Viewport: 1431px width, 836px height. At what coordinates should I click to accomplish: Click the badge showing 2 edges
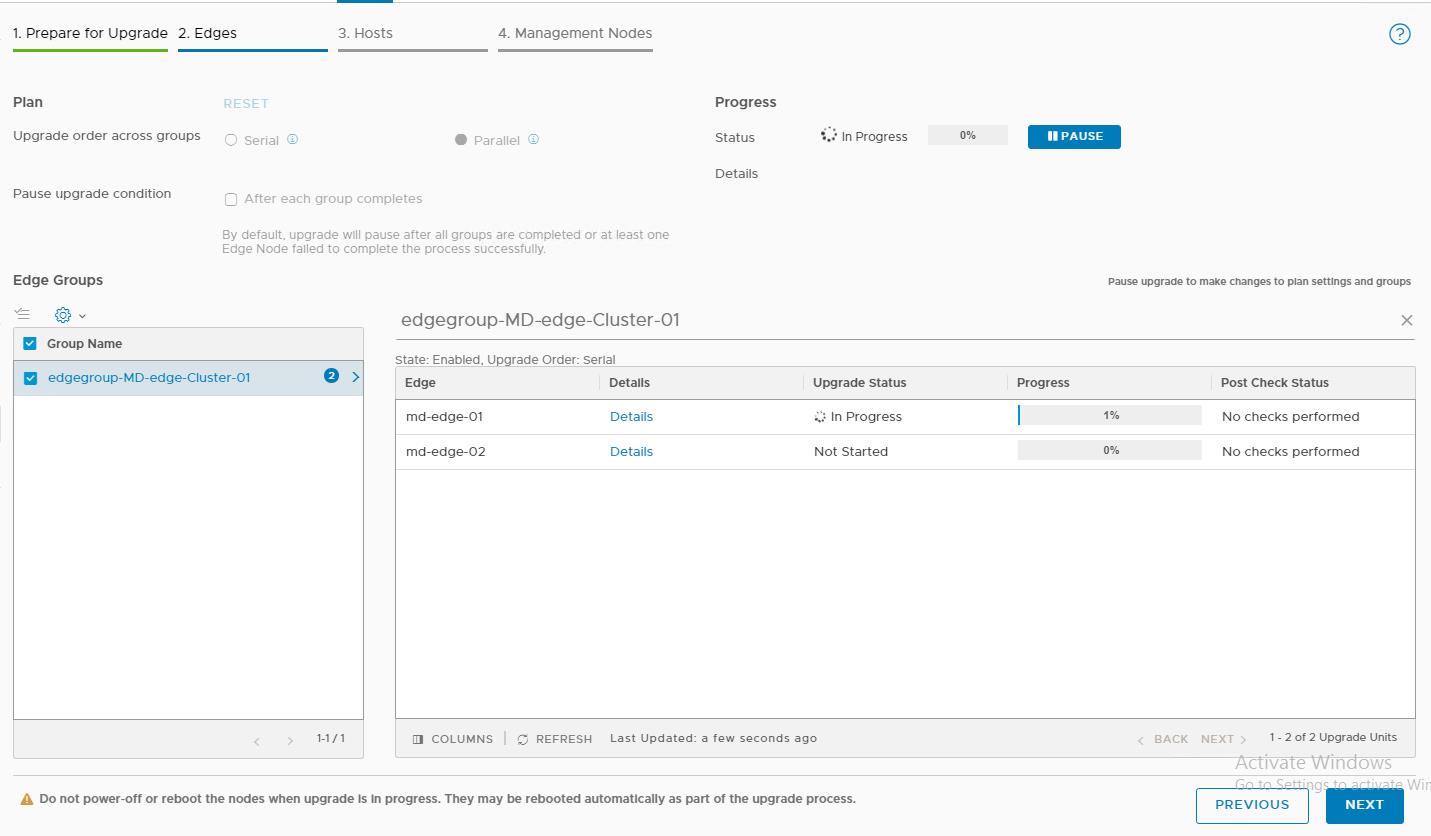click(x=331, y=377)
